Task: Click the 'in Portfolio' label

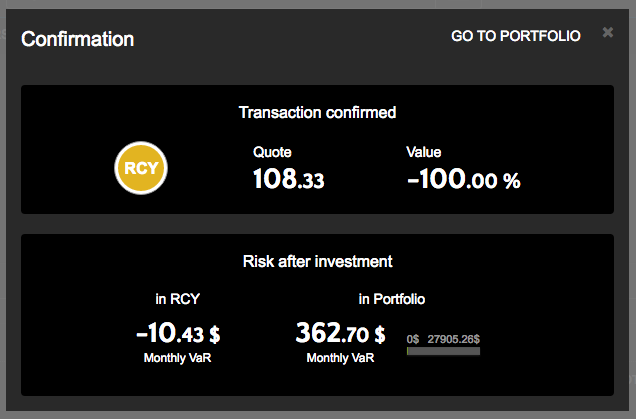Action: (x=392, y=298)
